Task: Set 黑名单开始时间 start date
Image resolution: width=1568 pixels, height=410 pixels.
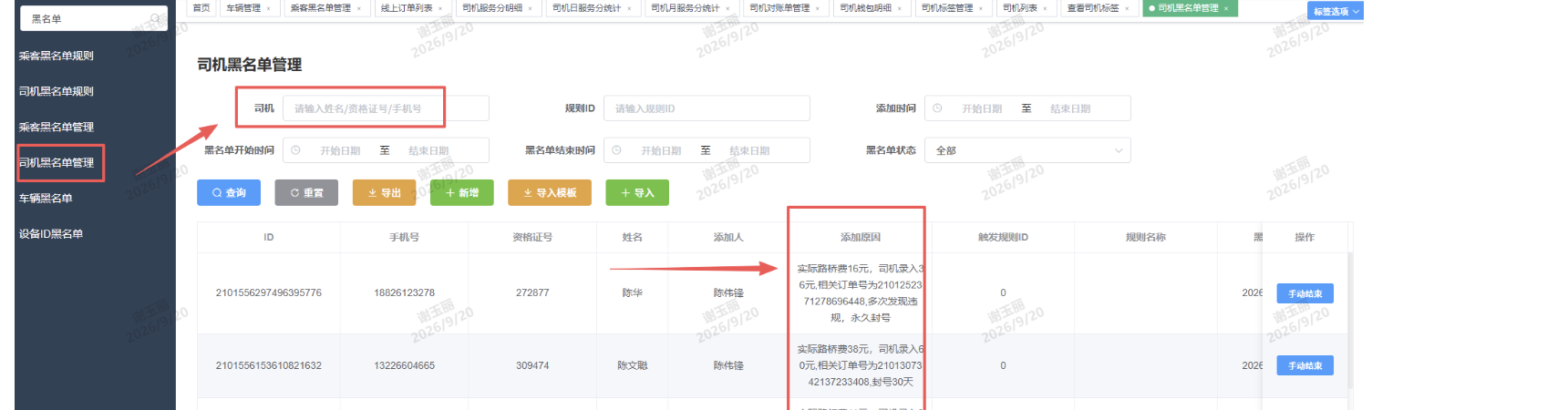Action: point(340,150)
